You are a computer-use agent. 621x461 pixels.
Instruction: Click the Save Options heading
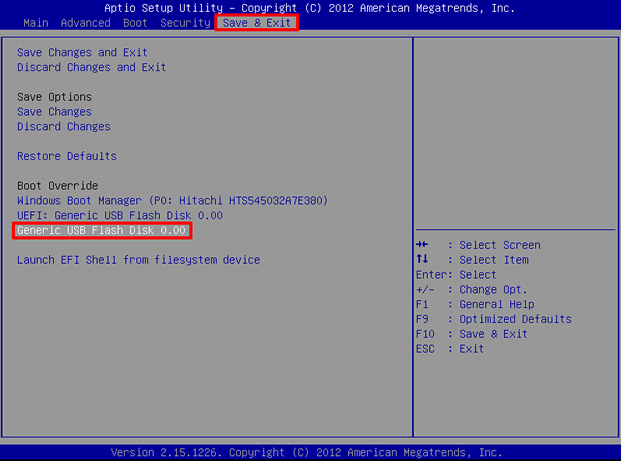(x=55, y=97)
